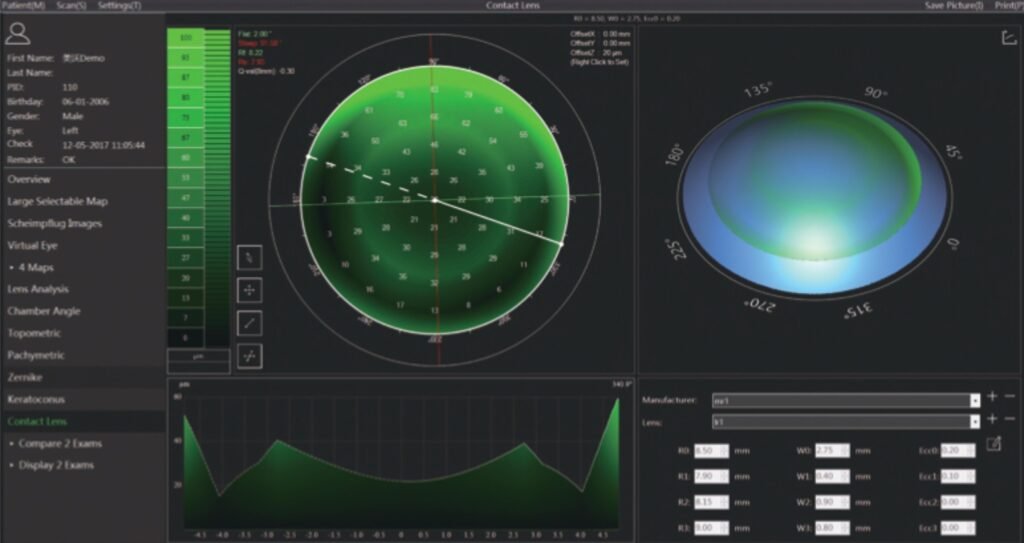Click the chart icon above the 3D lens view
This screenshot has height=543, width=1024.
[1008, 38]
